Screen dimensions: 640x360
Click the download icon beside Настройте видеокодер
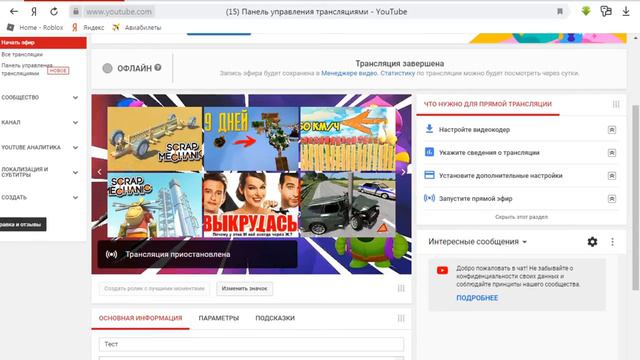coord(429,129)
